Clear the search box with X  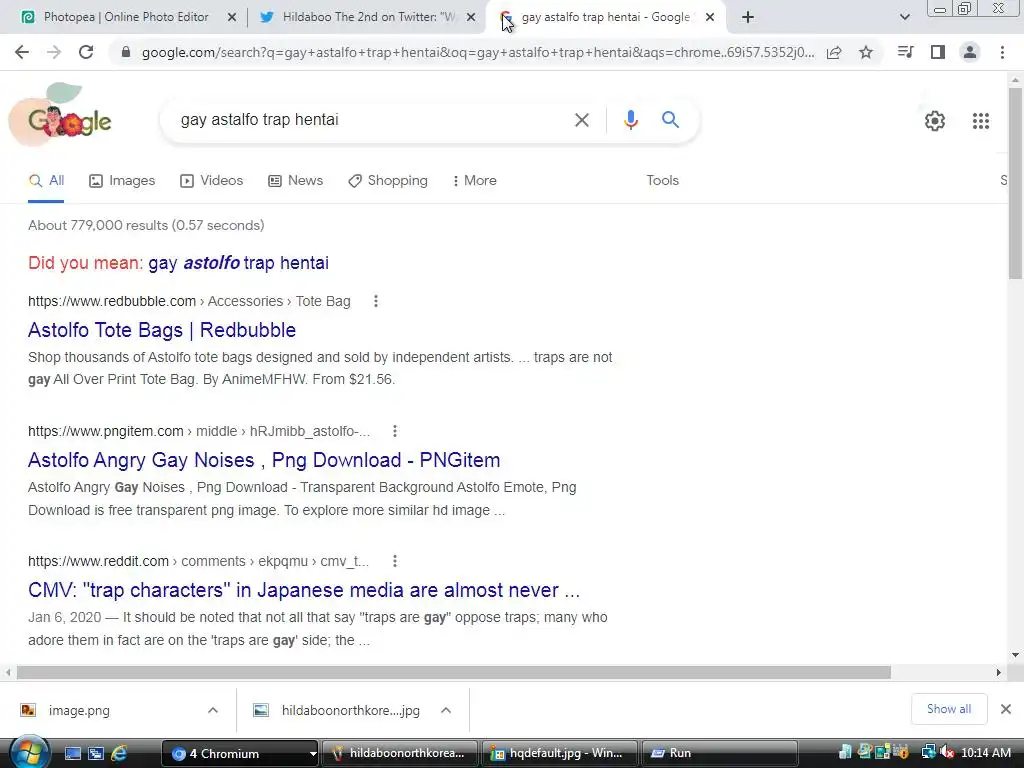582,120
